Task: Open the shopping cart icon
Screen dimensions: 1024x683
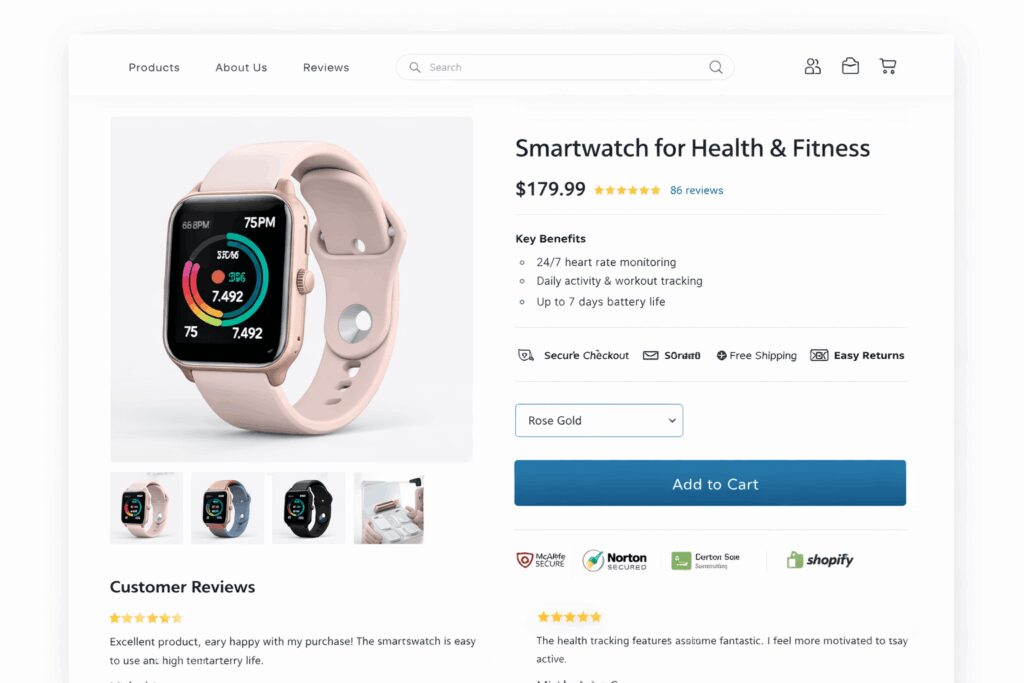Action: click(888, 66)
